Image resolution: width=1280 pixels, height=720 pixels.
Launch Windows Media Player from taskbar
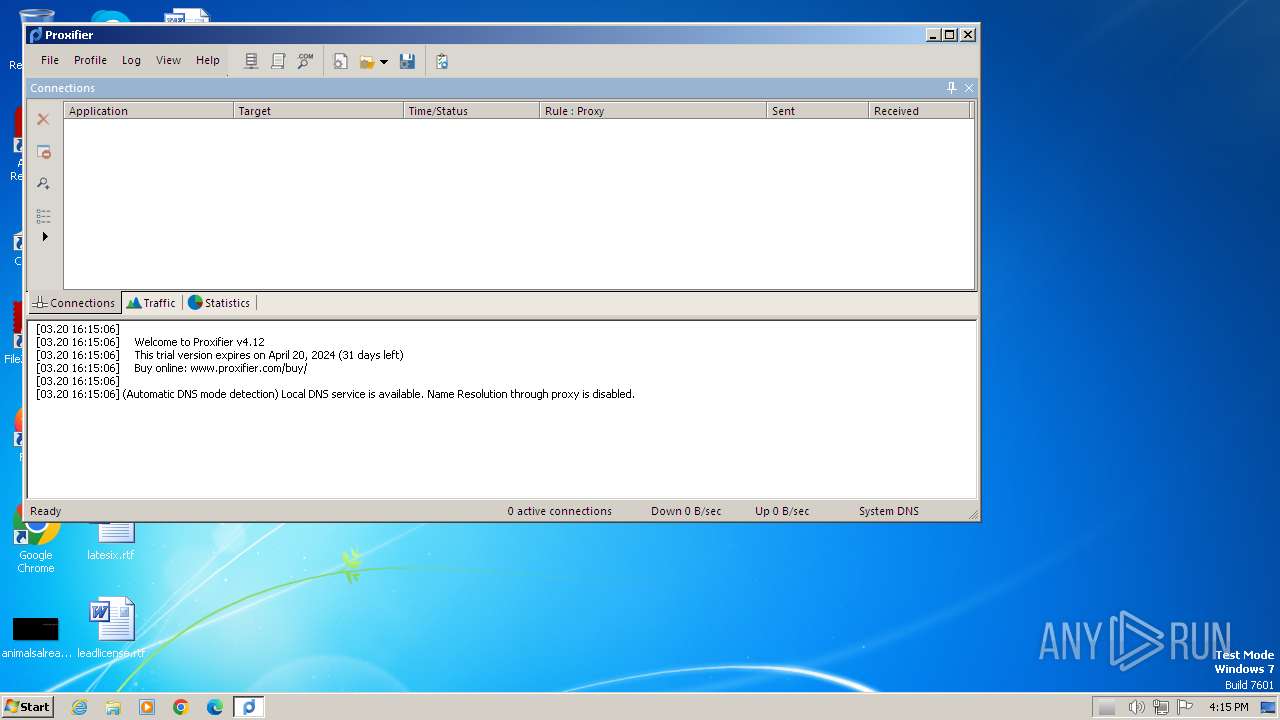(x=147, y=707)
